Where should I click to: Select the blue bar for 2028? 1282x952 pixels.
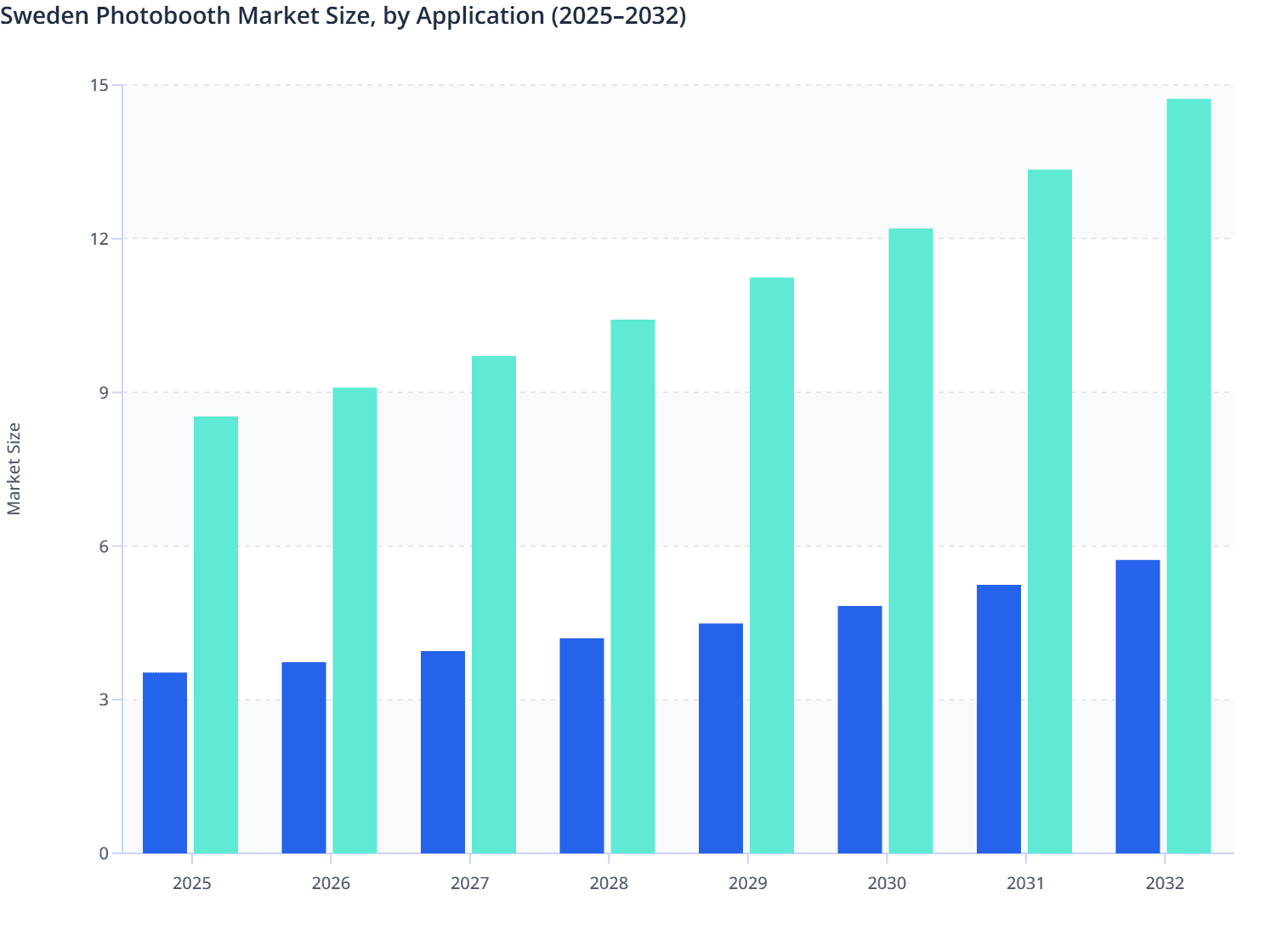(x=583, y=744)
